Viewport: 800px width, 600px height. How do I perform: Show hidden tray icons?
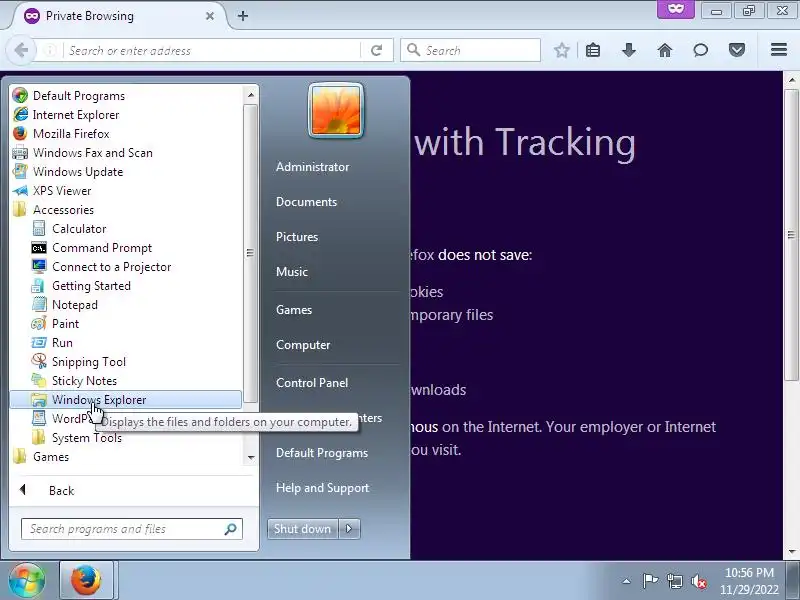[627, 581]
